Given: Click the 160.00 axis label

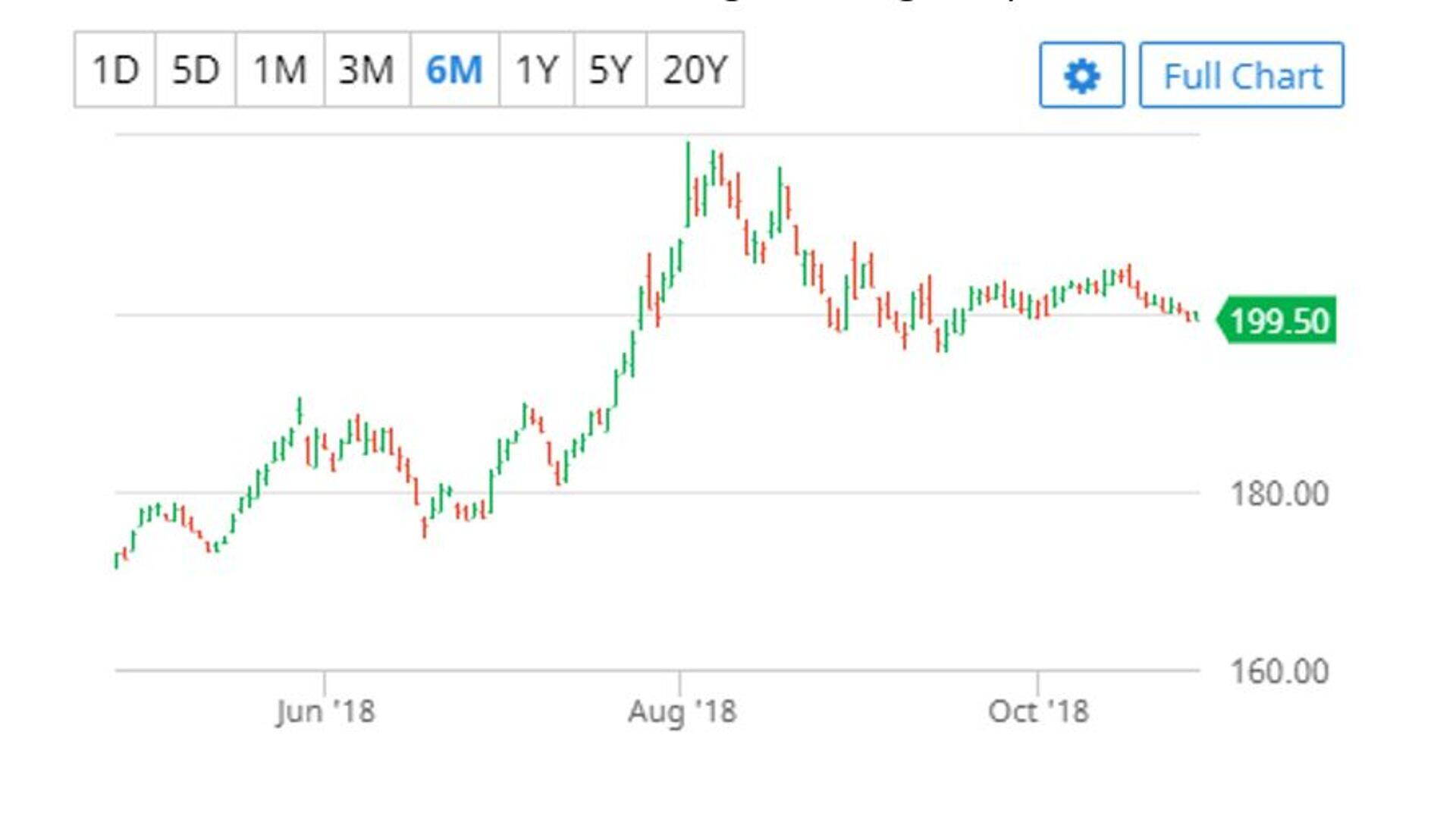Looking at the screenshot, I should pyautogui.click(x=1279, y=672).
